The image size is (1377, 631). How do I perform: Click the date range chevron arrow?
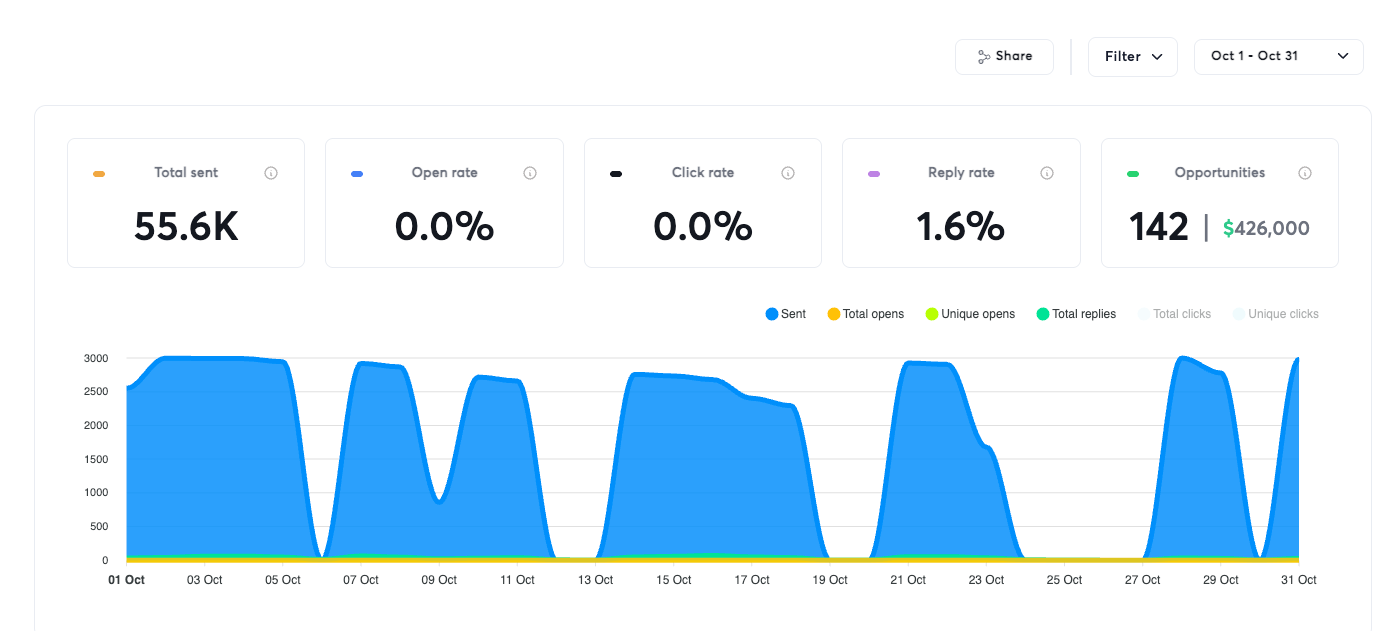click(x=1343, y=56)
